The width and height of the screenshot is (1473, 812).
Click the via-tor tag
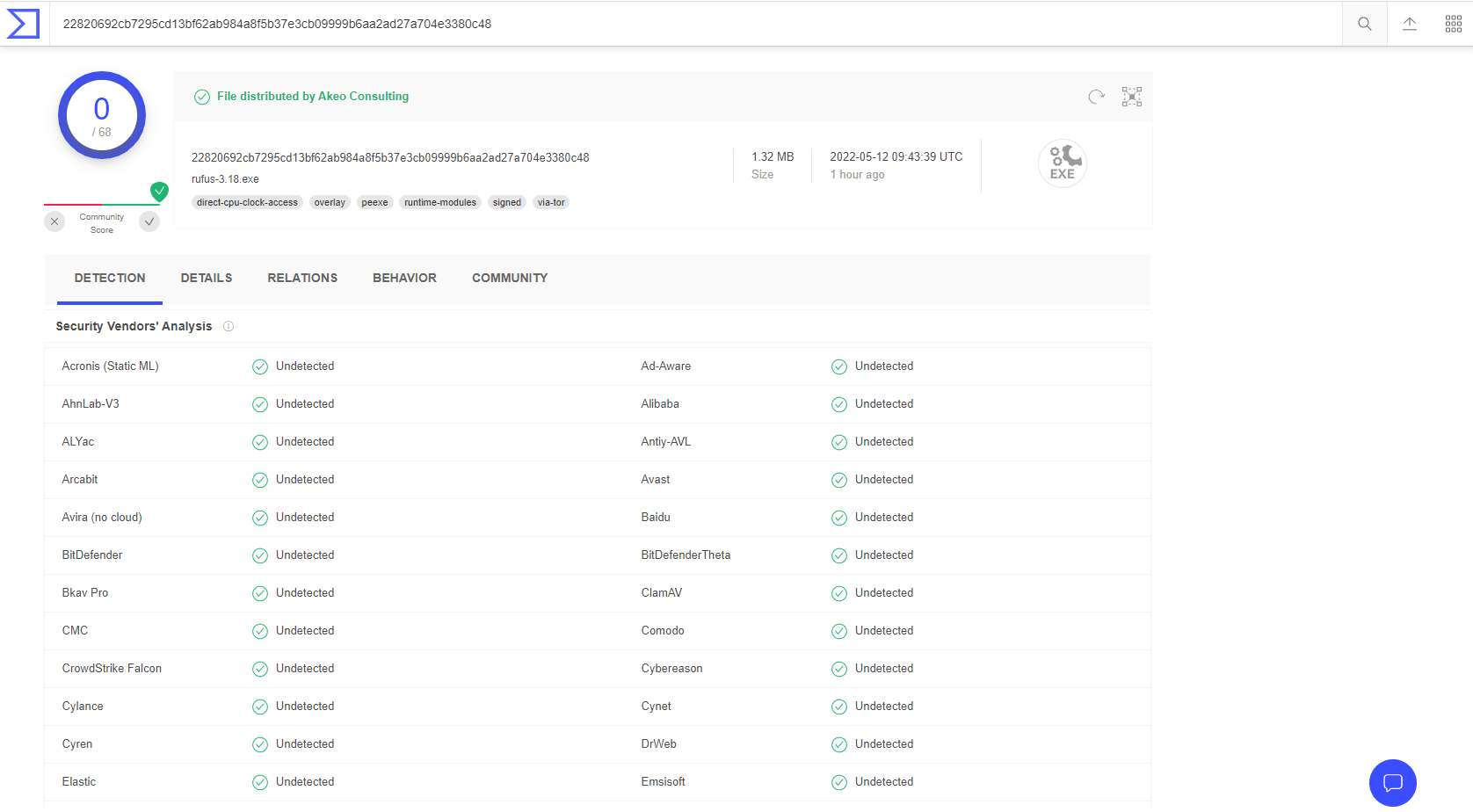551,202
